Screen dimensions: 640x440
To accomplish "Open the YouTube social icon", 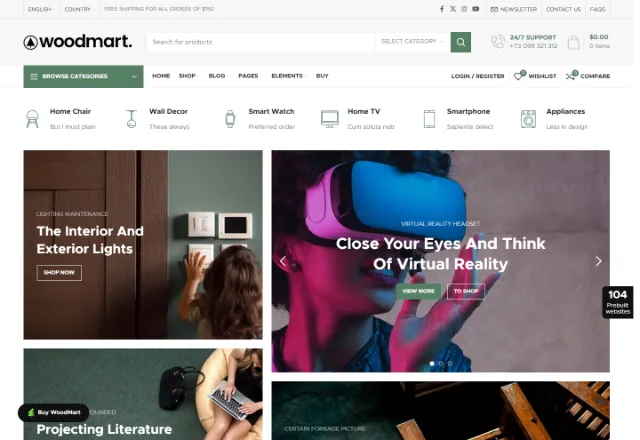I will pos(476,9).
